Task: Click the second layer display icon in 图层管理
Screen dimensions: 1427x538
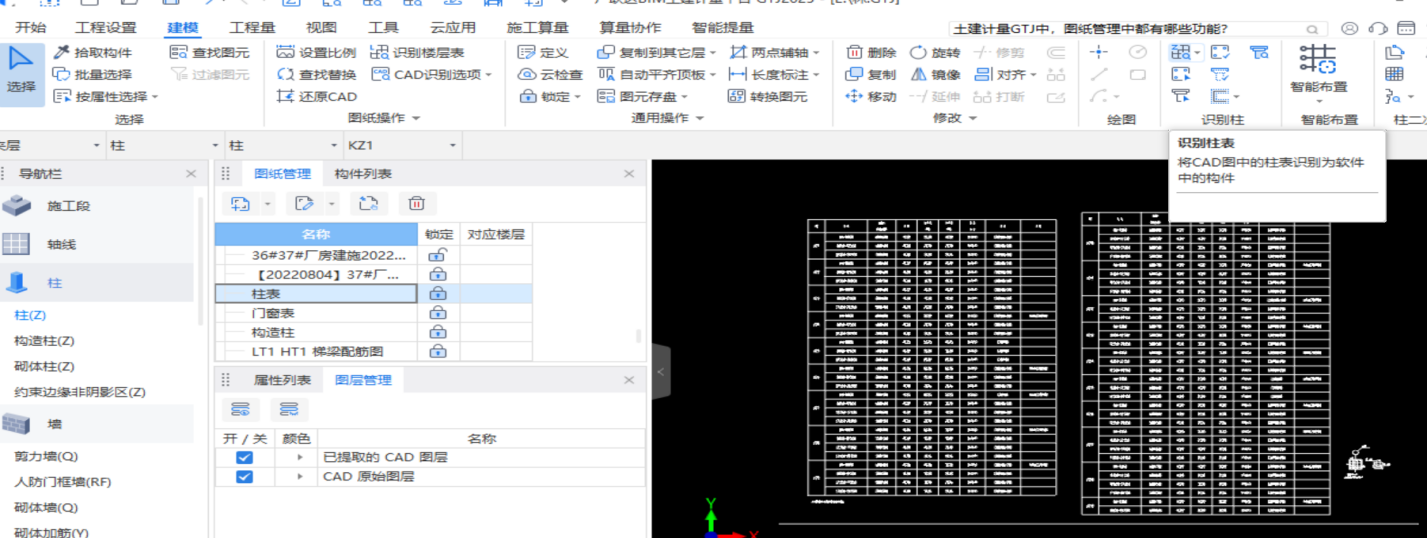Action: [x=289, y=409]
